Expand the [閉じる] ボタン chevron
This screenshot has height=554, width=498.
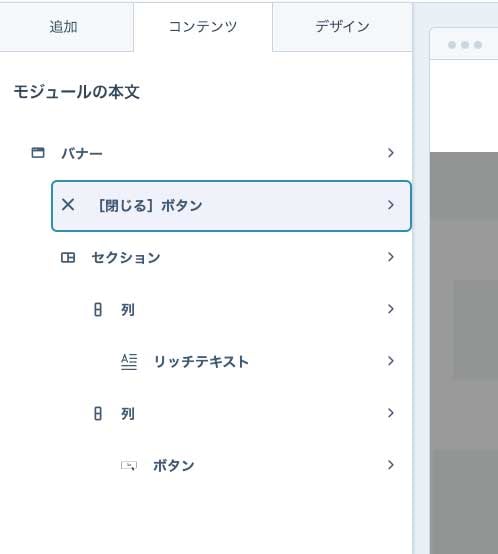pos(391,205)
